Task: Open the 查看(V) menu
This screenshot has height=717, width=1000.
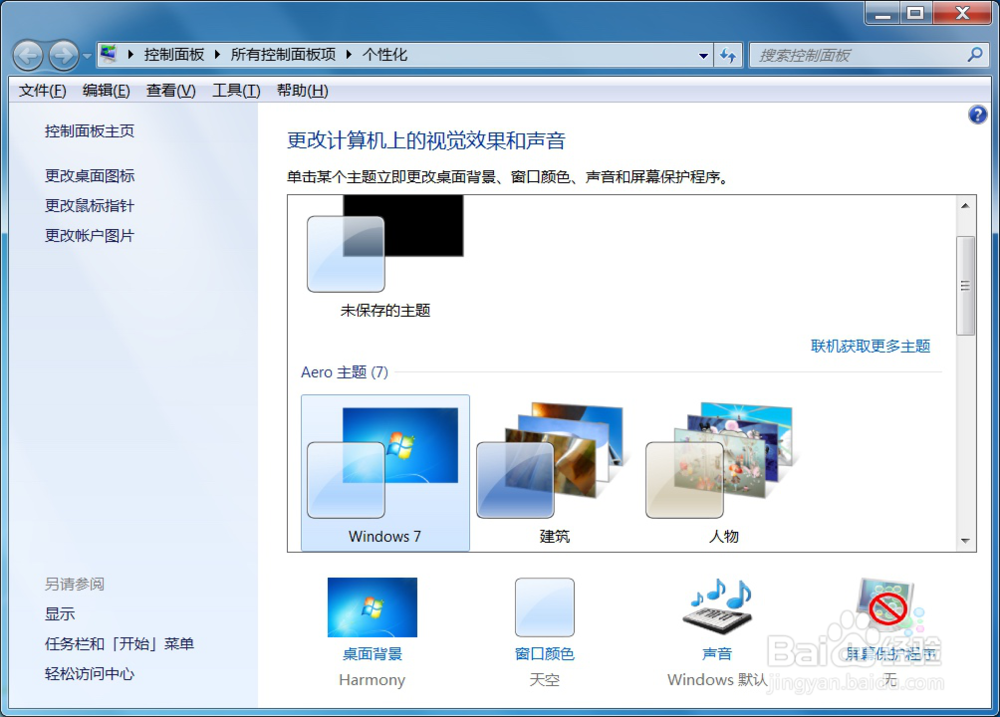Action: [x=170, y=91]
